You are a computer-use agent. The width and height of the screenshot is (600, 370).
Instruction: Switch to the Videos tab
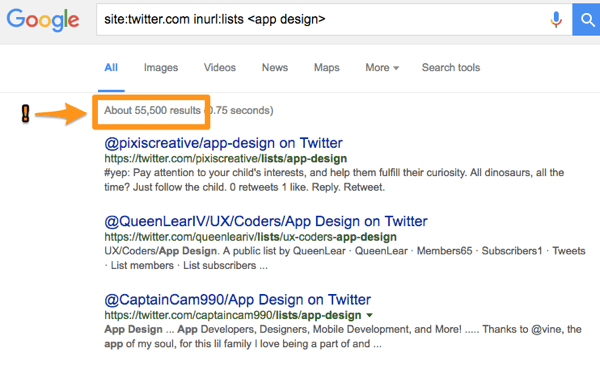click(220, 68)
